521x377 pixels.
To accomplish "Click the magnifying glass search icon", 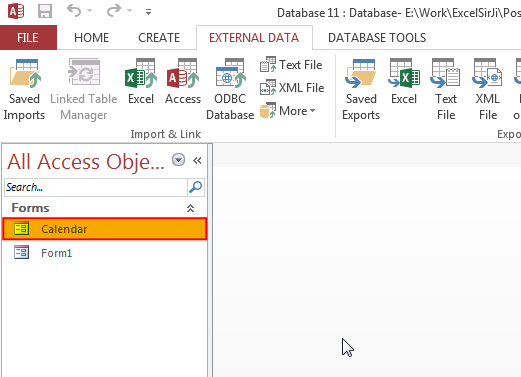I will coord(196,187).
